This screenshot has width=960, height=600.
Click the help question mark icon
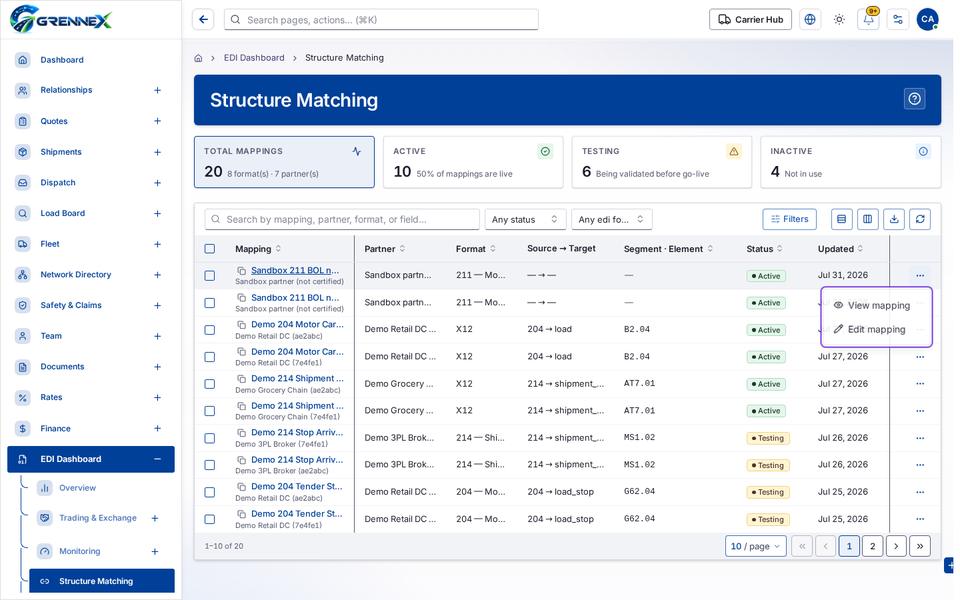[914, 99]
